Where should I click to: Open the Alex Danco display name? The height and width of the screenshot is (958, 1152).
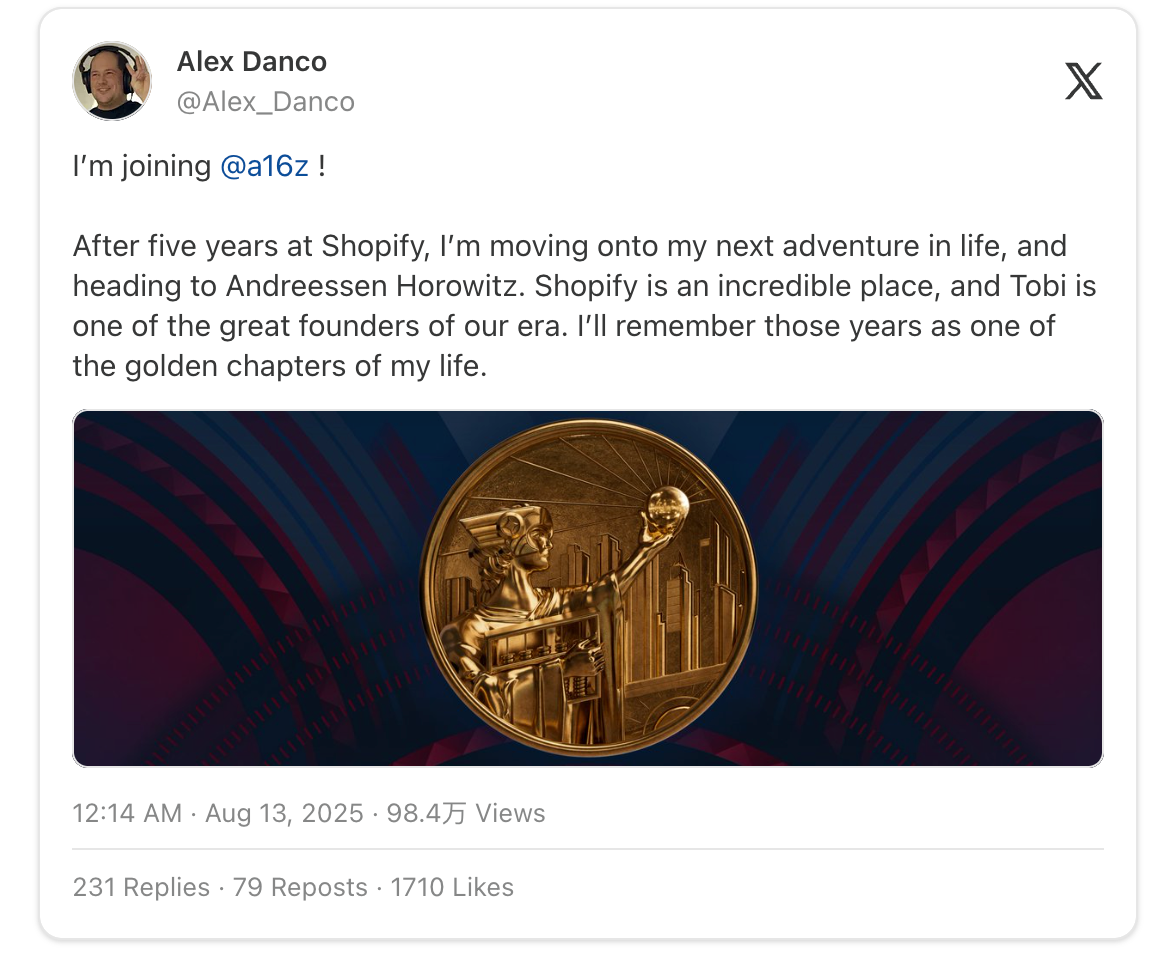click(x=251, y=62)
